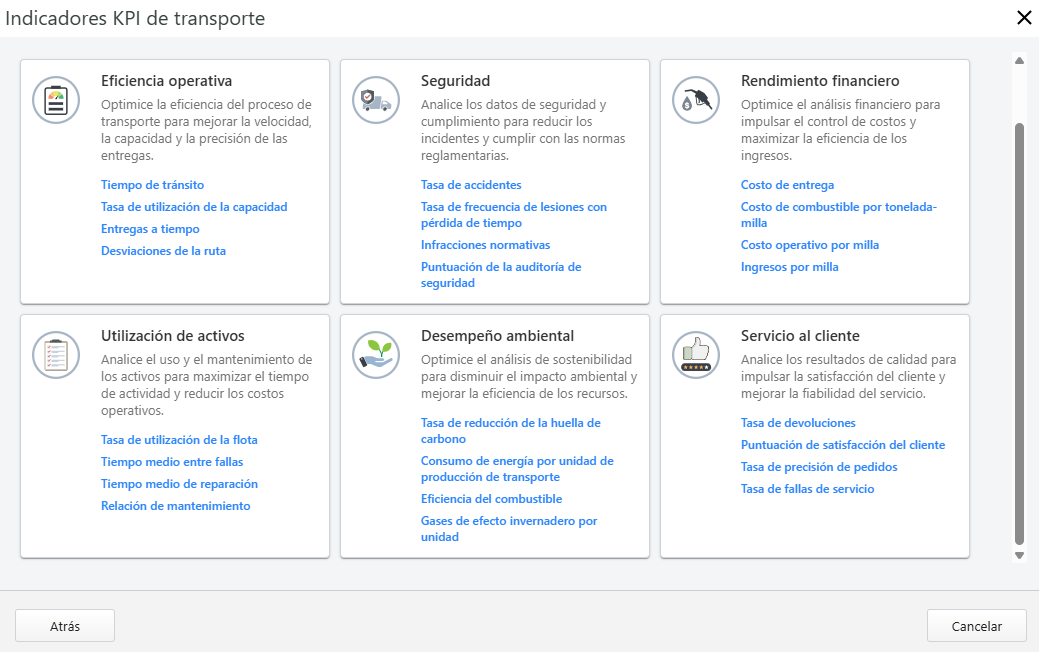Image resolution: width=1039 pixels, height=652 pixels.
Task: Select the Eficiencia del combustible KPI
Action: [491, 498]
